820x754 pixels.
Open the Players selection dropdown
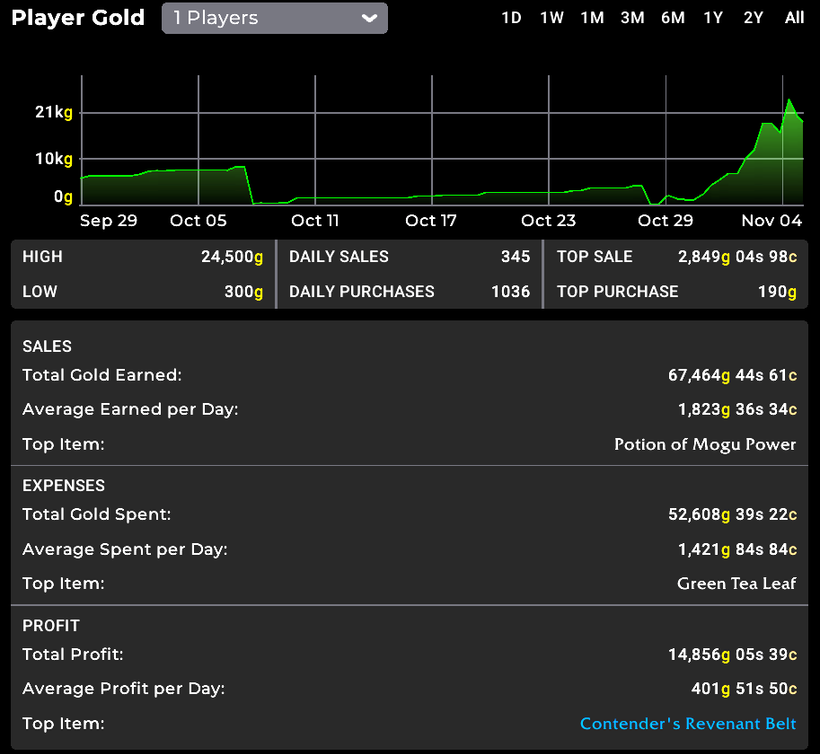pos(274,18)
